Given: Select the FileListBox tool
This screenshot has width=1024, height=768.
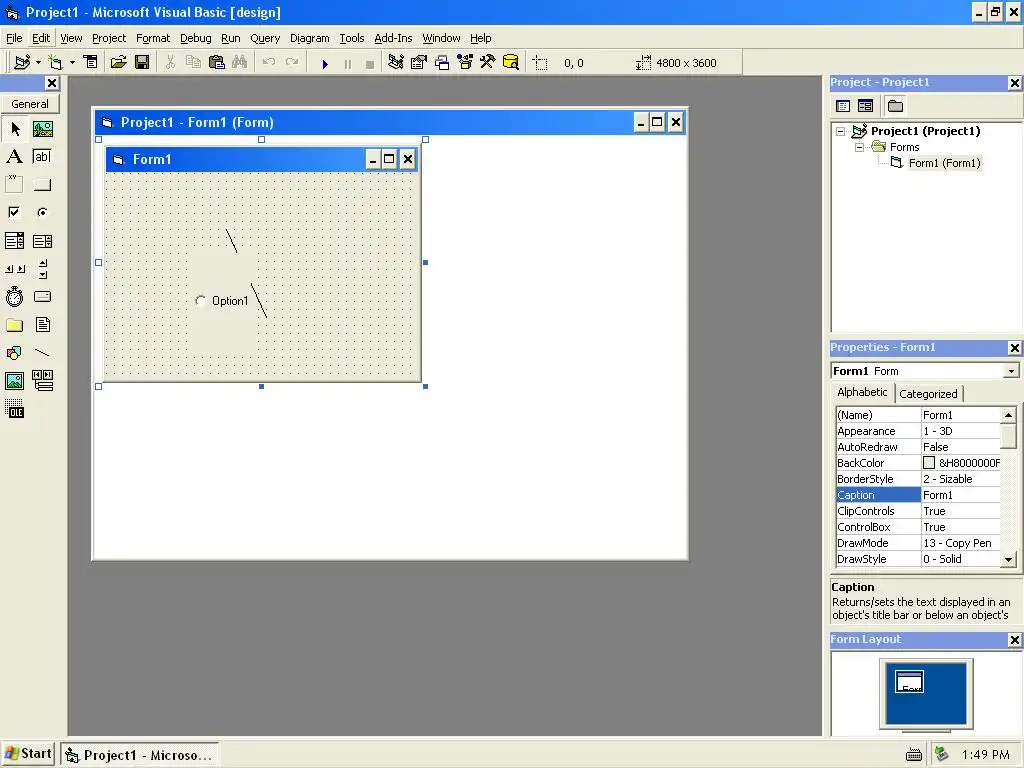Looking at the screenshot, I should pyautogui.click(x=42, y=325).
